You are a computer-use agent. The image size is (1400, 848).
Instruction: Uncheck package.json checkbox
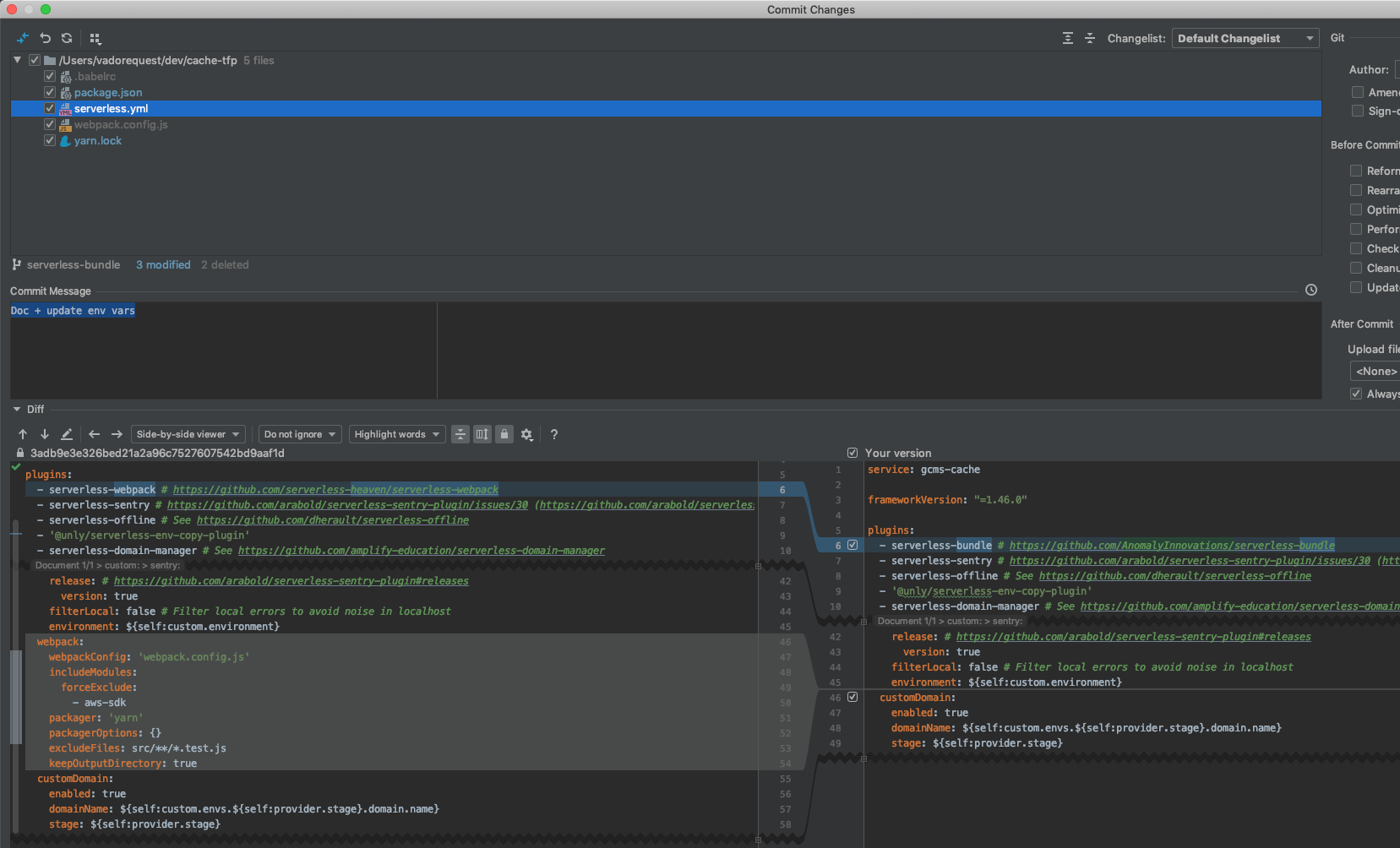[50, 92]
